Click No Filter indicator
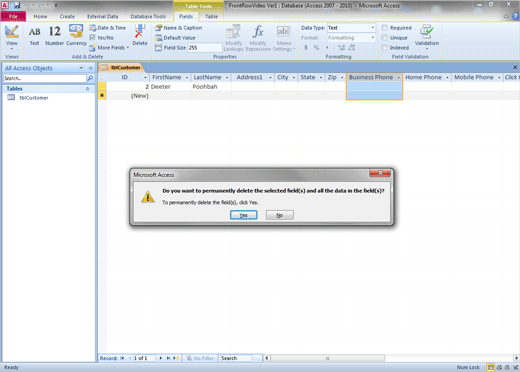The width and height of the screenshot is (520, 372). tap(200, 358)
